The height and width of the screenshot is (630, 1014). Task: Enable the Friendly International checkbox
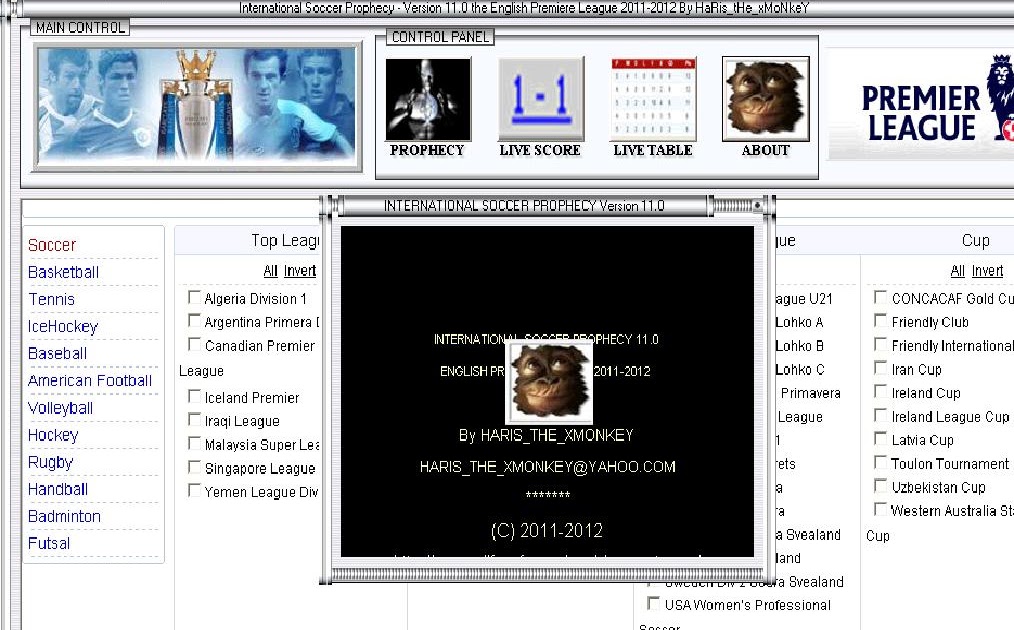[x=880, y=344]
